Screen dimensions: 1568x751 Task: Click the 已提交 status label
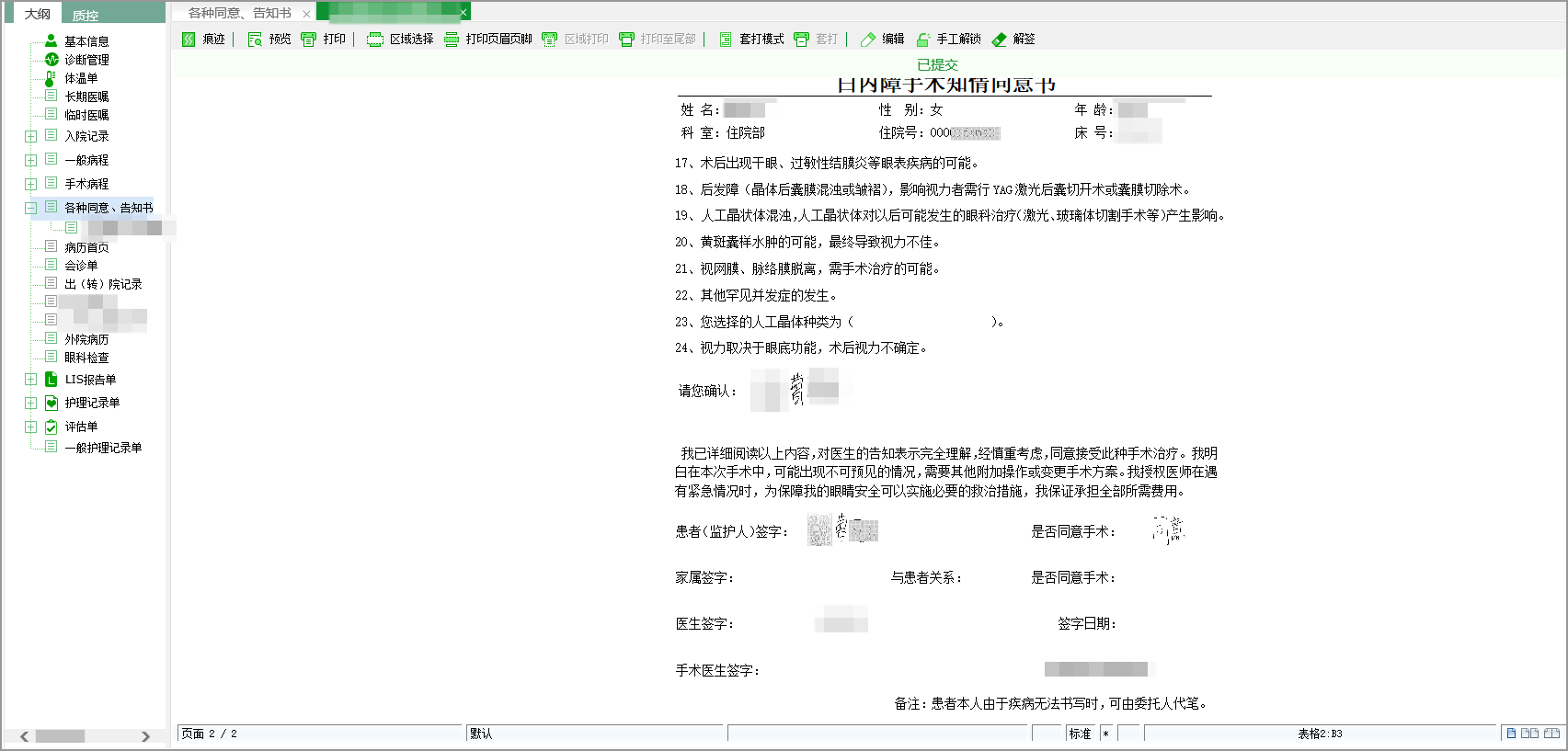click(937, 64)
